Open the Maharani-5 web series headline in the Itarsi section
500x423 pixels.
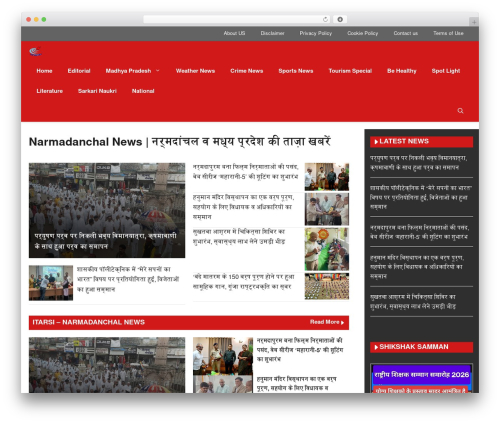tap(300, 350)
